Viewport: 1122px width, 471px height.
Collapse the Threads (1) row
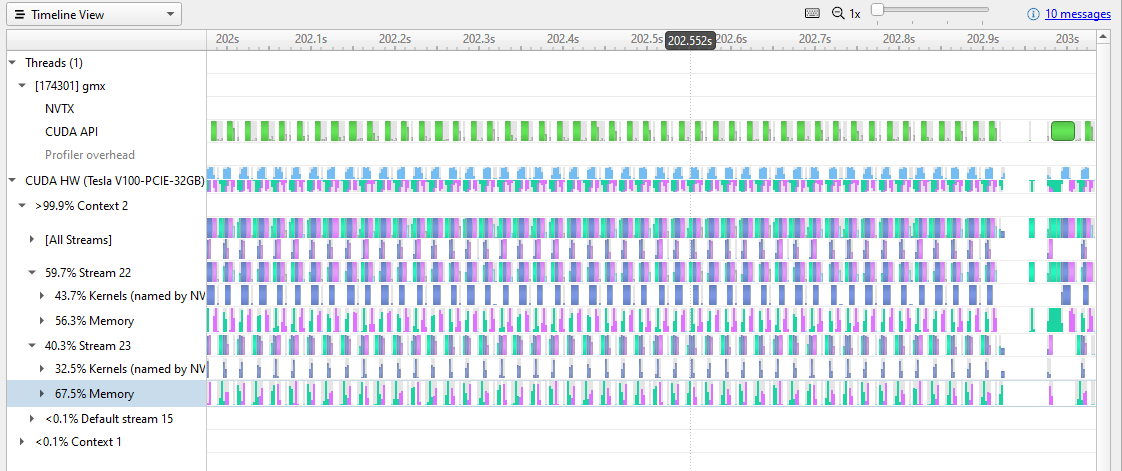(x=11, y=63)
